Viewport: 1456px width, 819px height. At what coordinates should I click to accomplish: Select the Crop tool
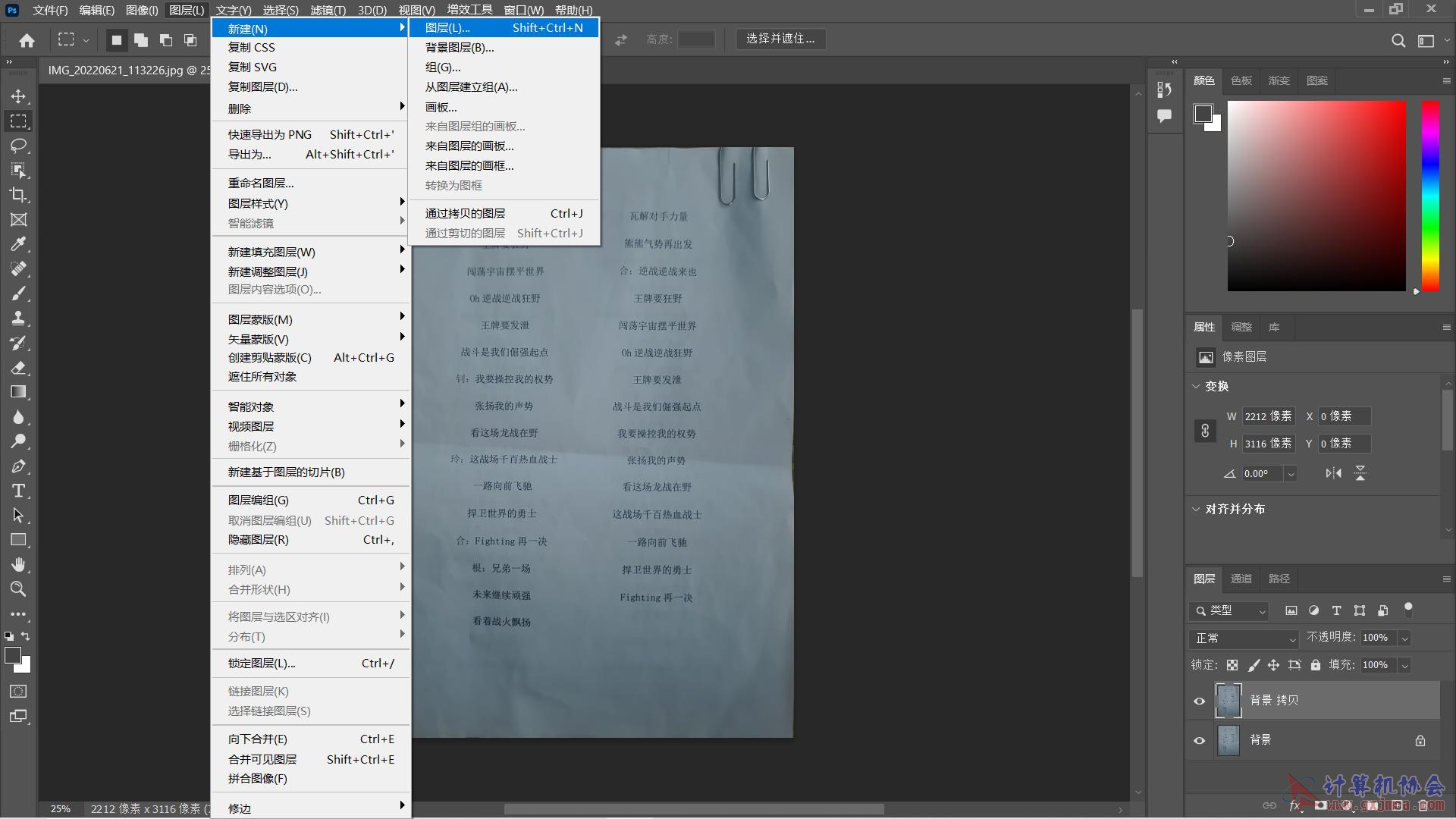19,195
